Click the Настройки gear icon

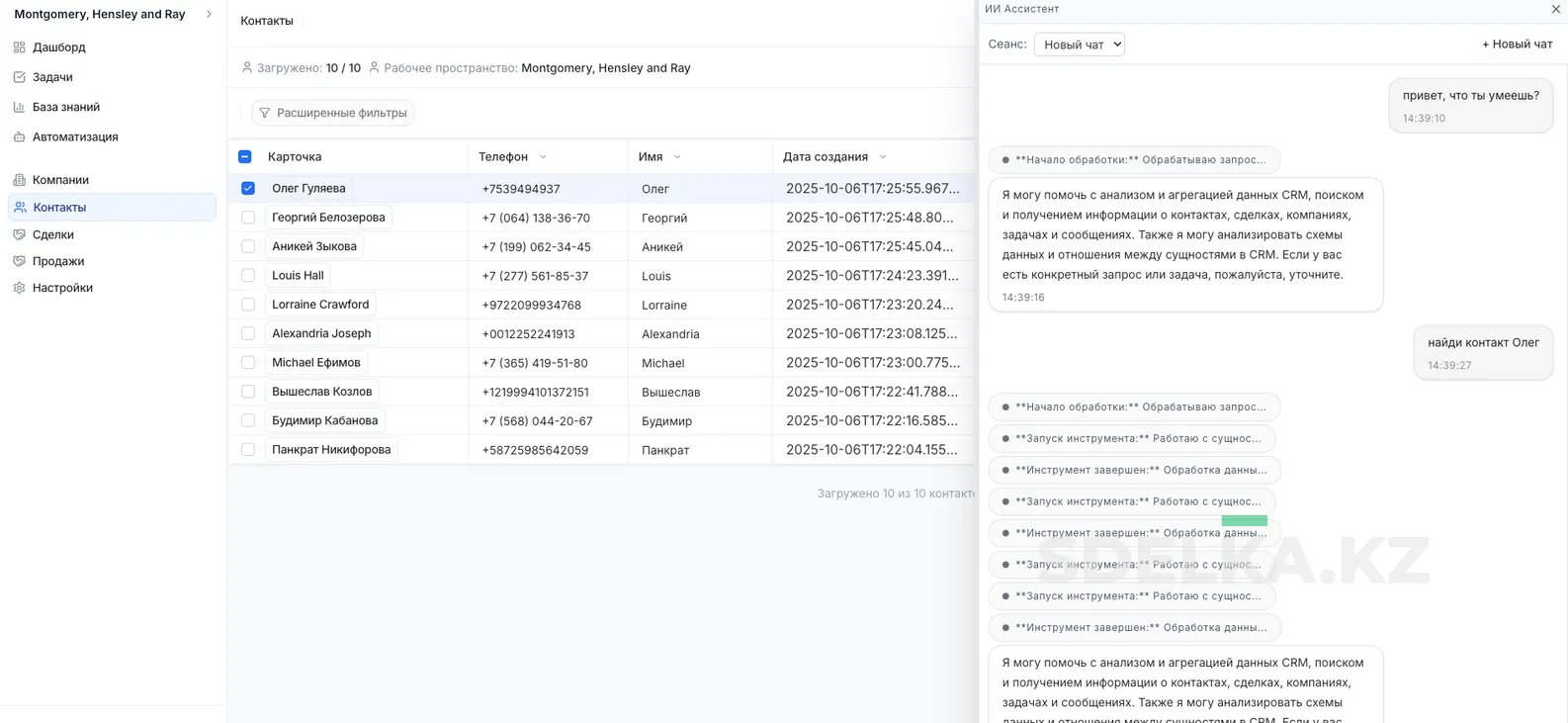tap(20, 288)
